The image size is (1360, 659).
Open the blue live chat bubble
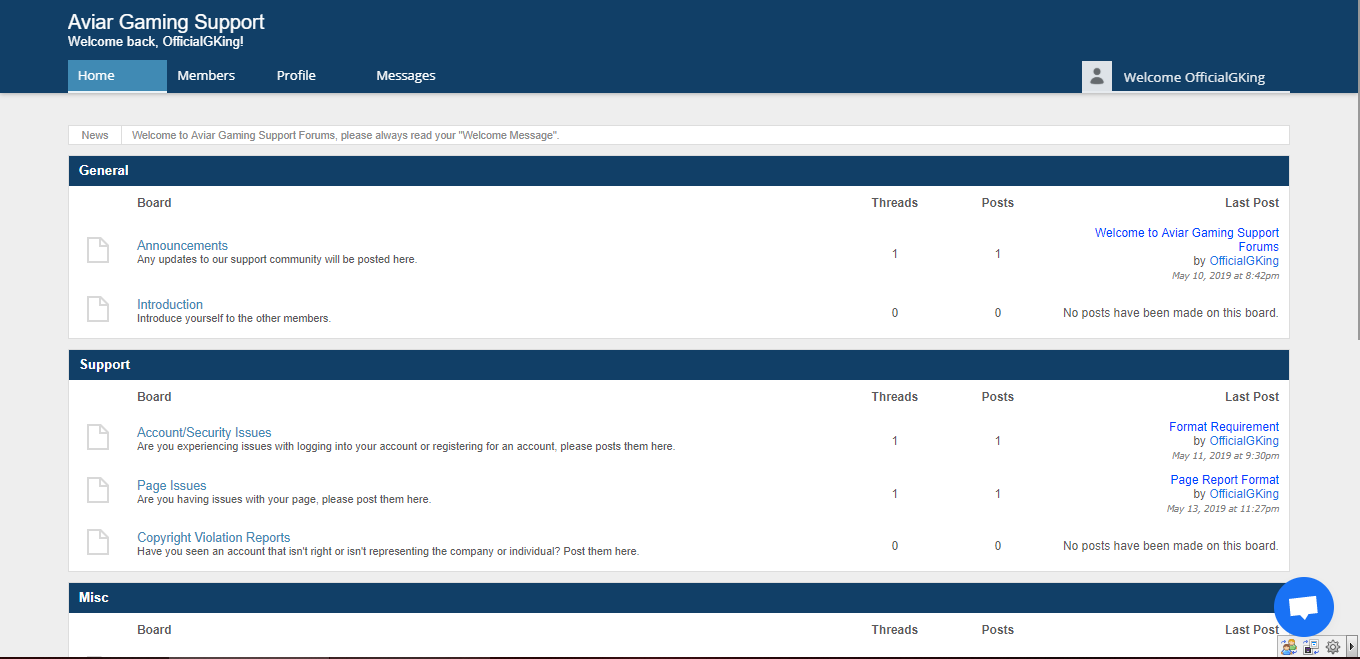click(x=1304, y=607)
